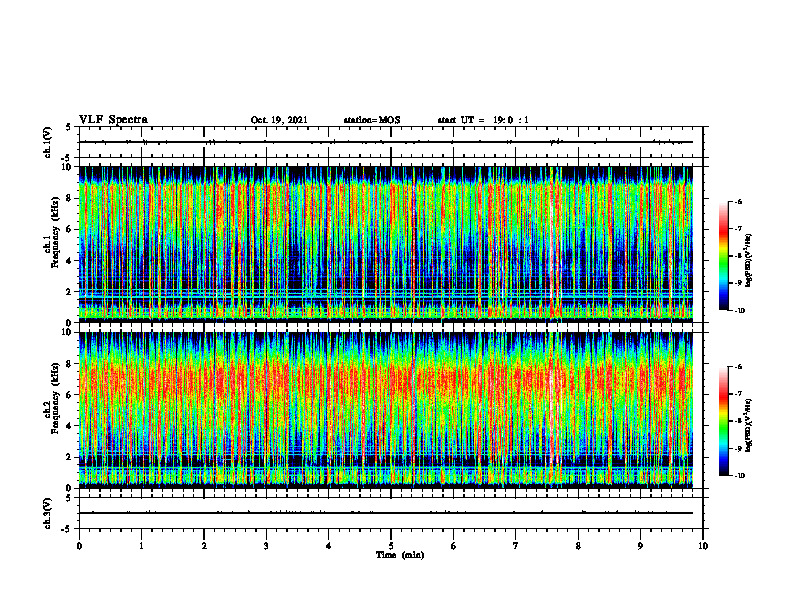Screen dimensions: 792x612
Task: Click the ch.2 spectrogram color scale bar
Action: coord(724,421)
